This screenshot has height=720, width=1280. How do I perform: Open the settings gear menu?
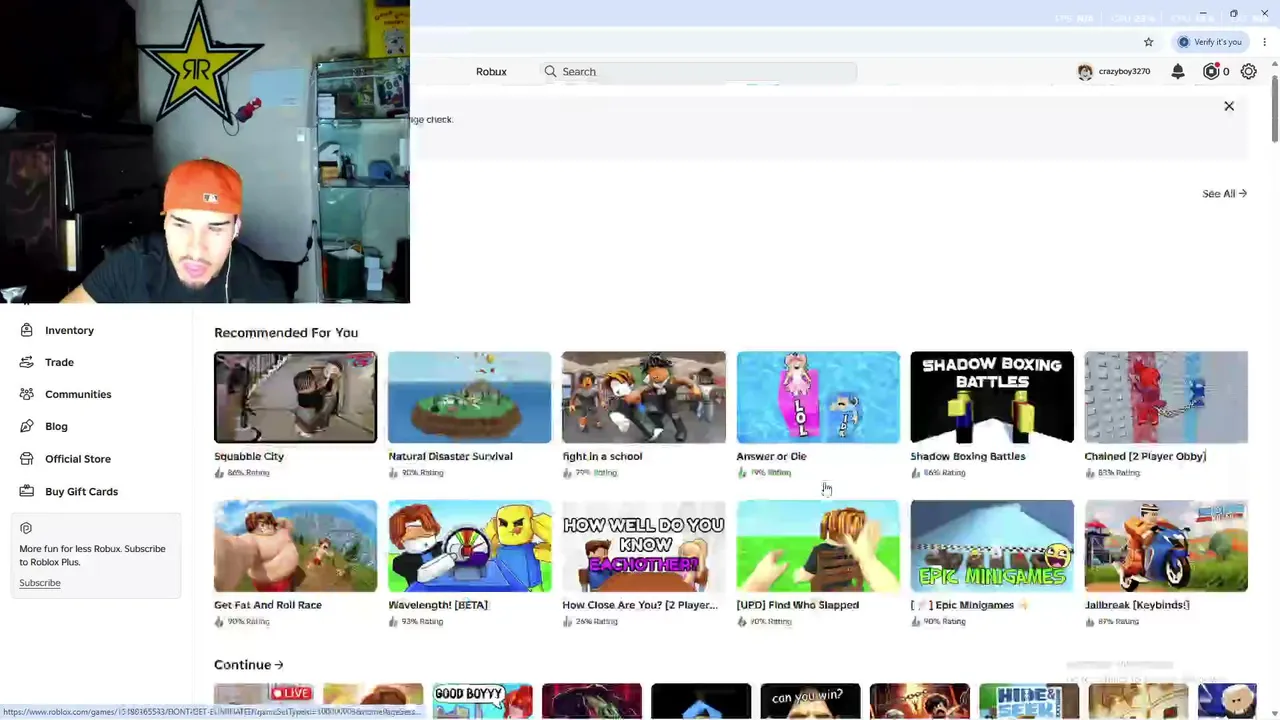(1249, 71)
